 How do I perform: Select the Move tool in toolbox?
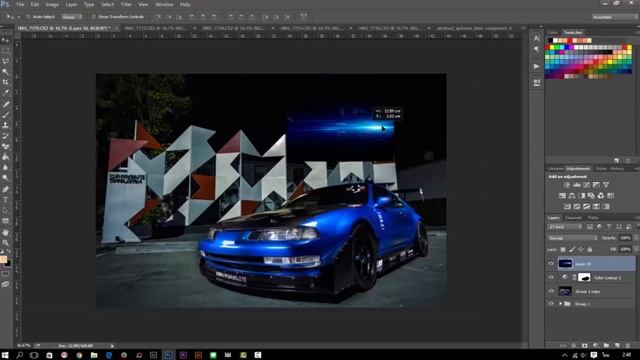(x=5, y=40)
